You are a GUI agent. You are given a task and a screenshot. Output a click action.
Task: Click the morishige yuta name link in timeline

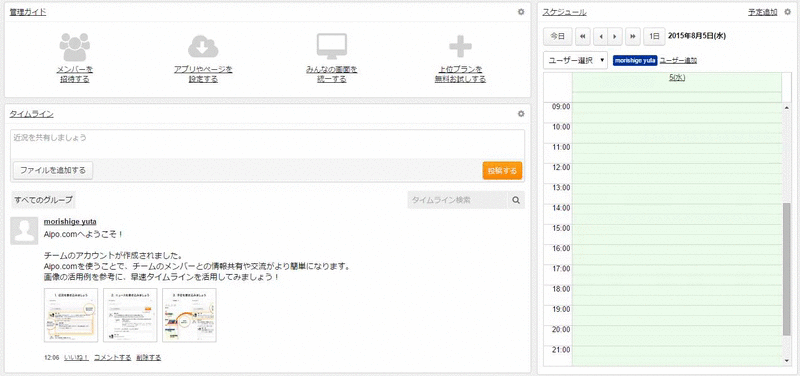point(70,221)
